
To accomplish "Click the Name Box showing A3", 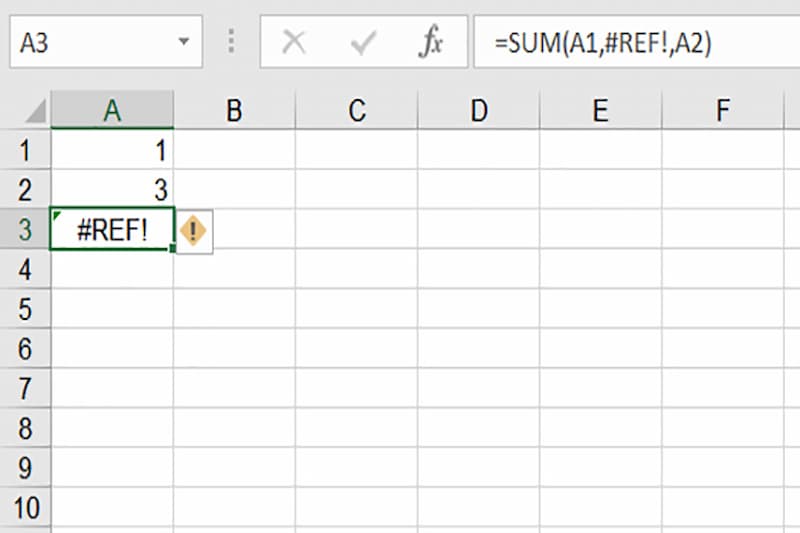I will point(90,42).
